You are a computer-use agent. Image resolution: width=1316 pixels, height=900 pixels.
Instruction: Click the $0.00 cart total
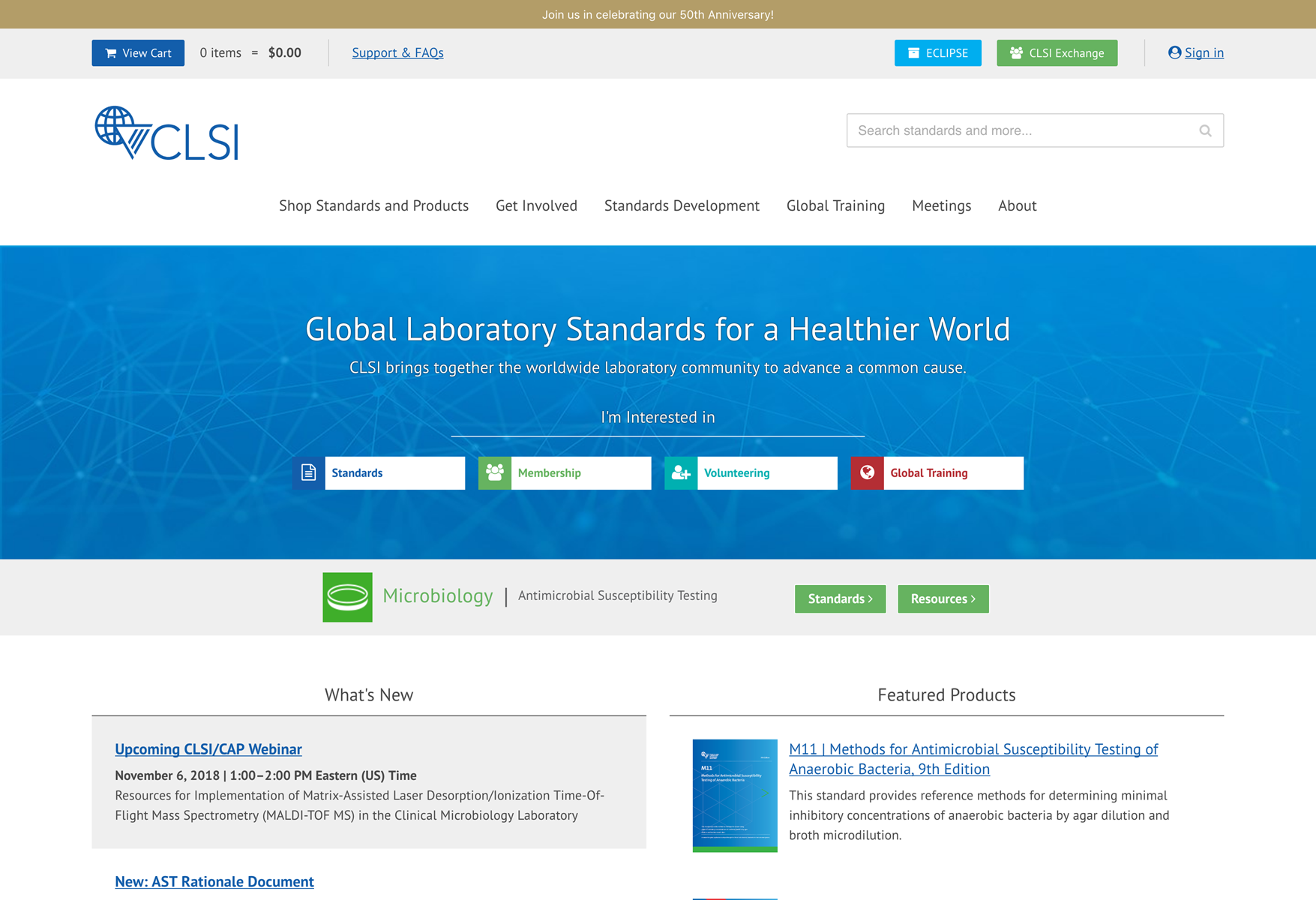285,52
